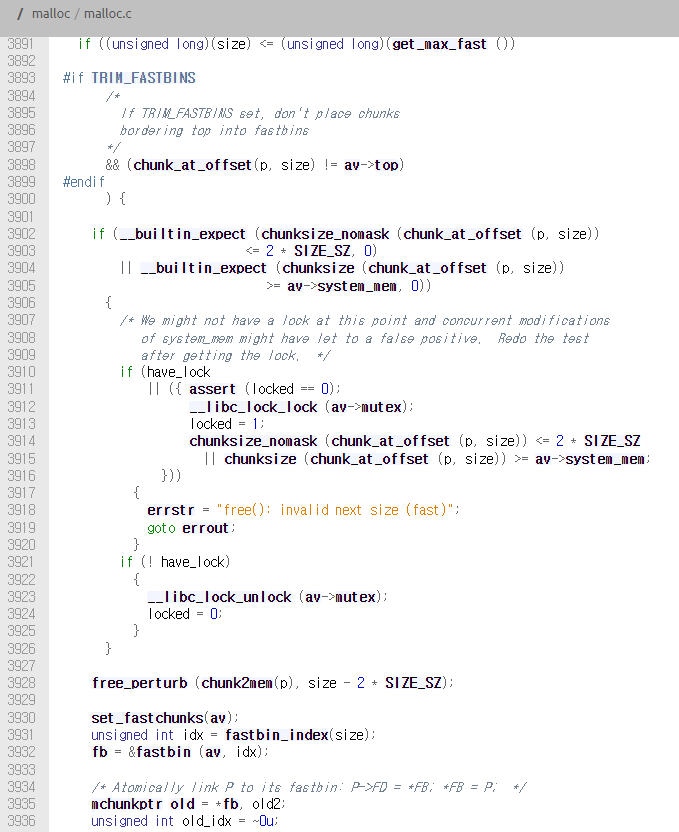Click the goto keyword on line 3919

click(161, 528)
